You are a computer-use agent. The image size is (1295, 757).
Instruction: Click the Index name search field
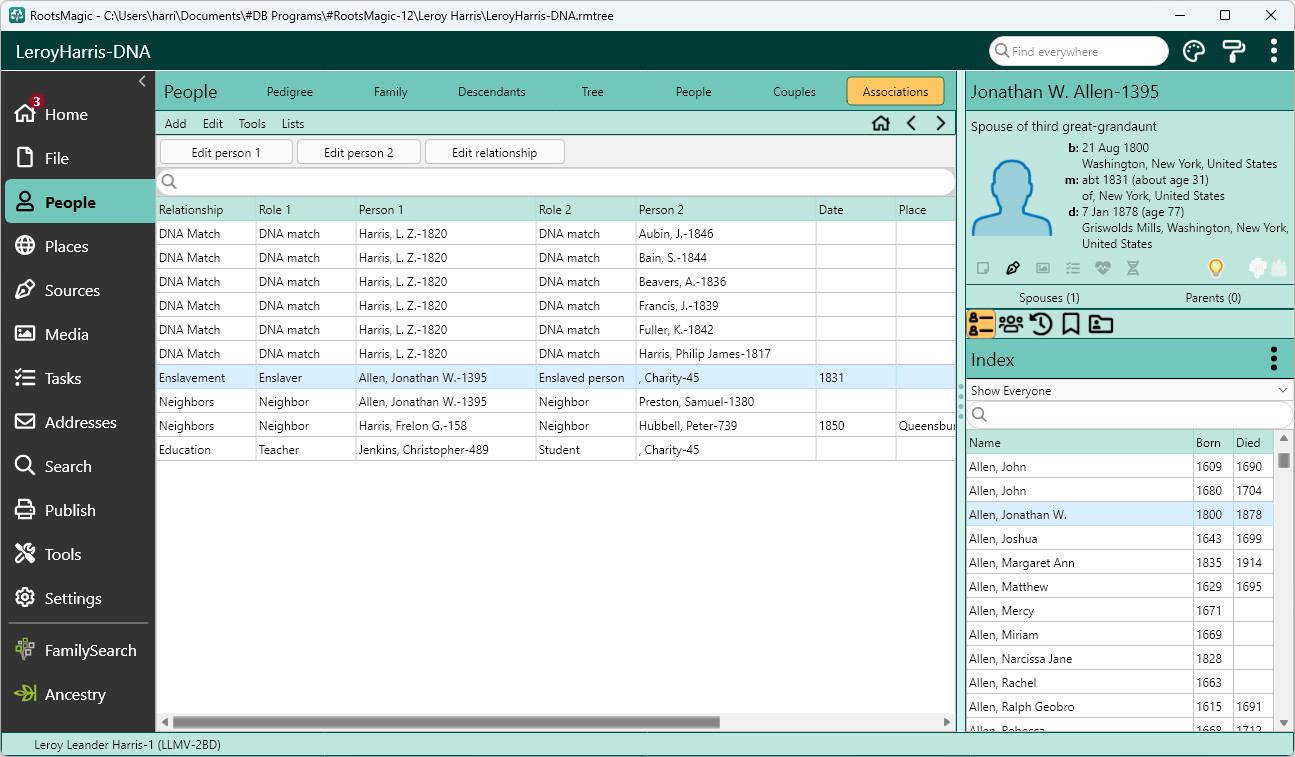tap(1130, 414)
